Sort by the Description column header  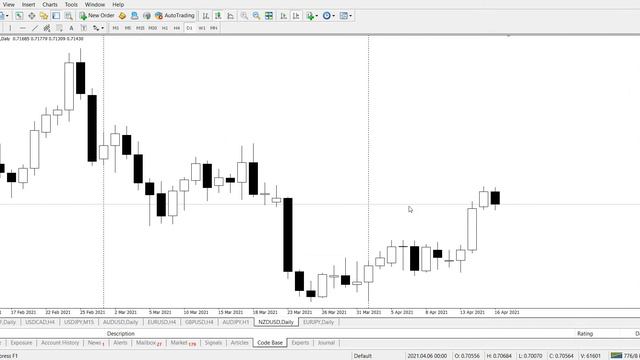[x=121, y=333]
